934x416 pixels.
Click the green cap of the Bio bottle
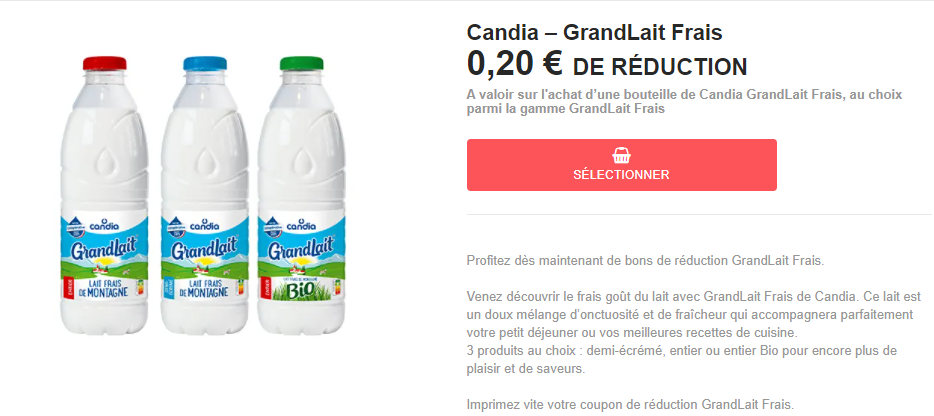tap(301, 63)
